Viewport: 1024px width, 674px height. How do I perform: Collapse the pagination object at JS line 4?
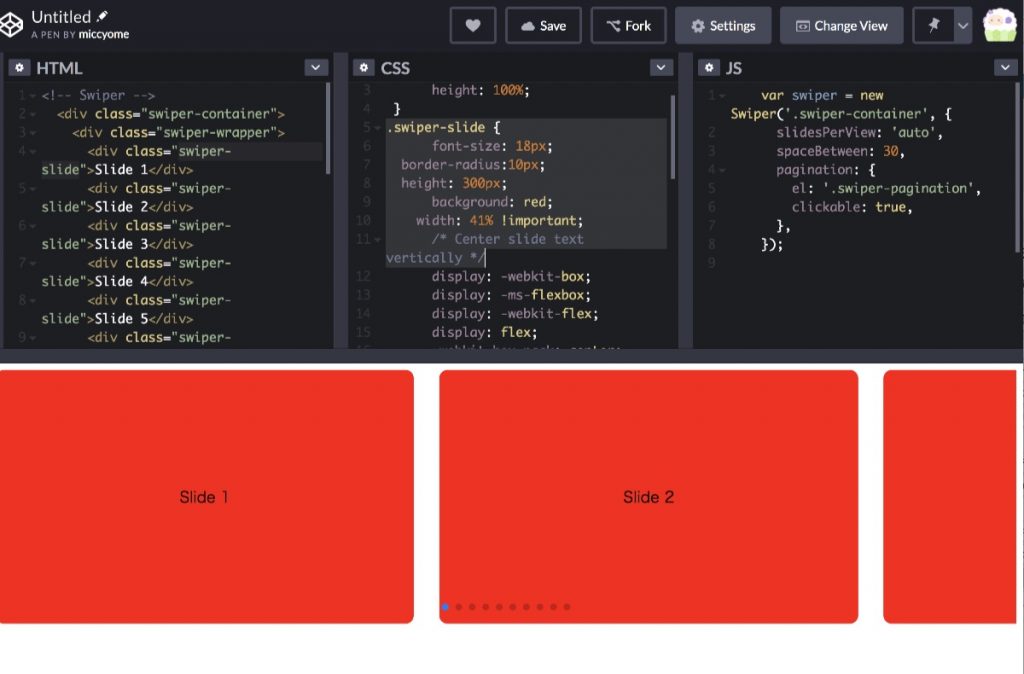(722, 170)
